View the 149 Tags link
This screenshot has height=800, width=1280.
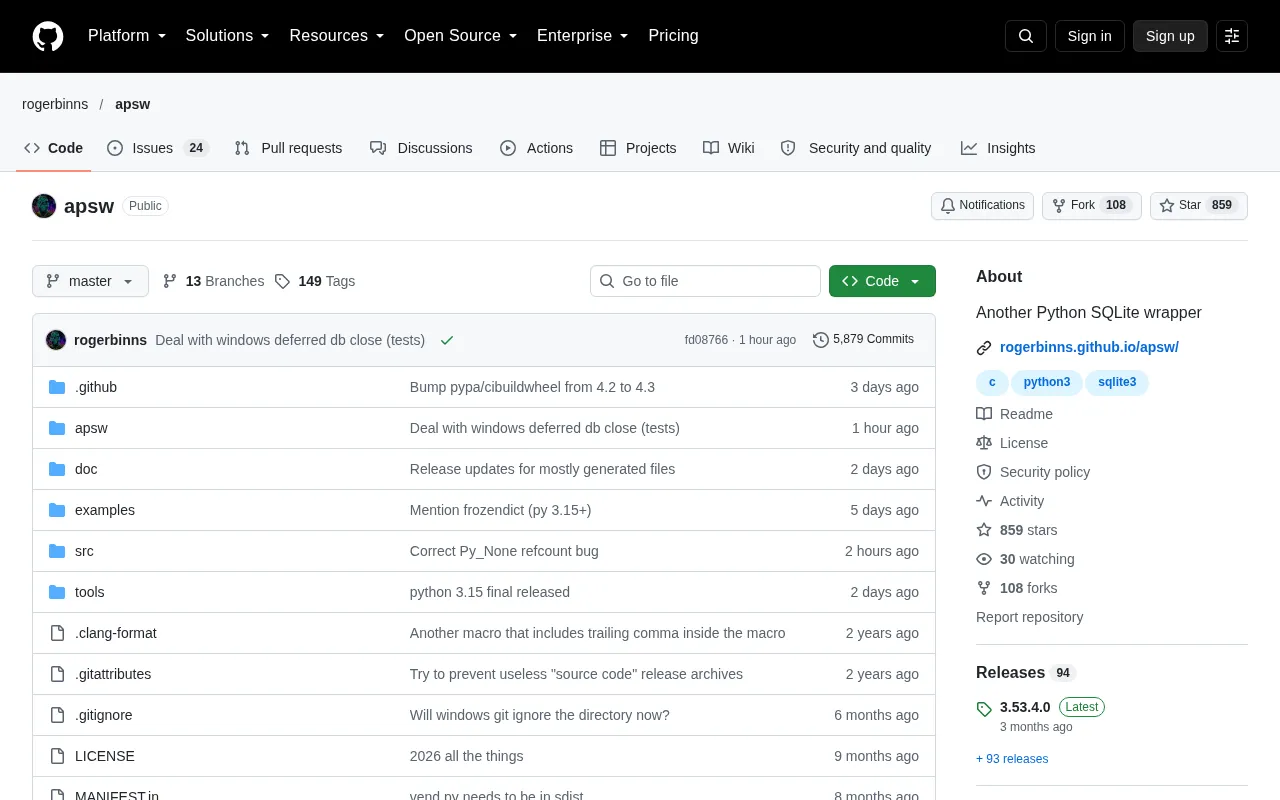click(x=315, y=281)
